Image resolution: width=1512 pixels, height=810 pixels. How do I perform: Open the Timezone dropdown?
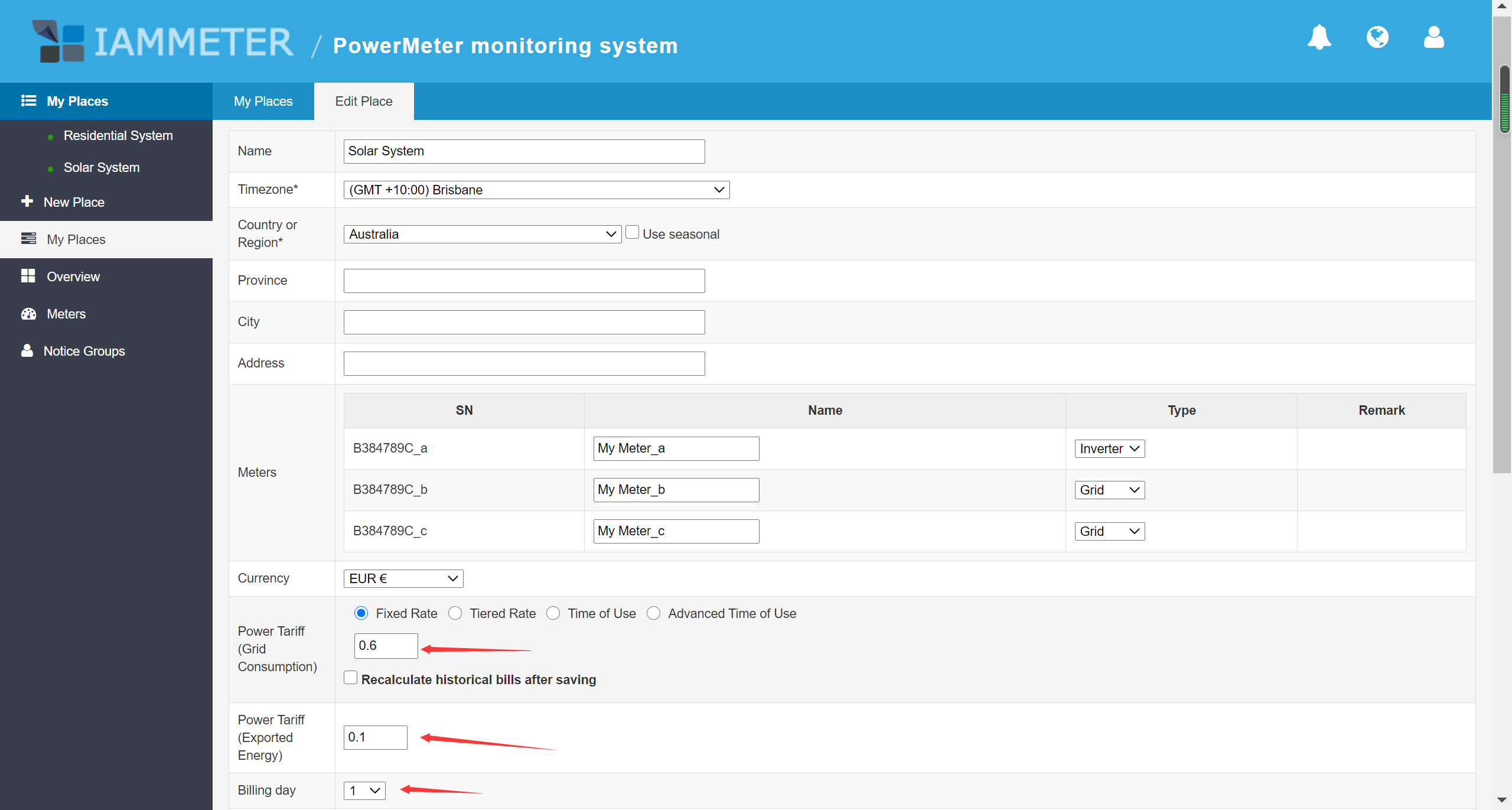536,190
